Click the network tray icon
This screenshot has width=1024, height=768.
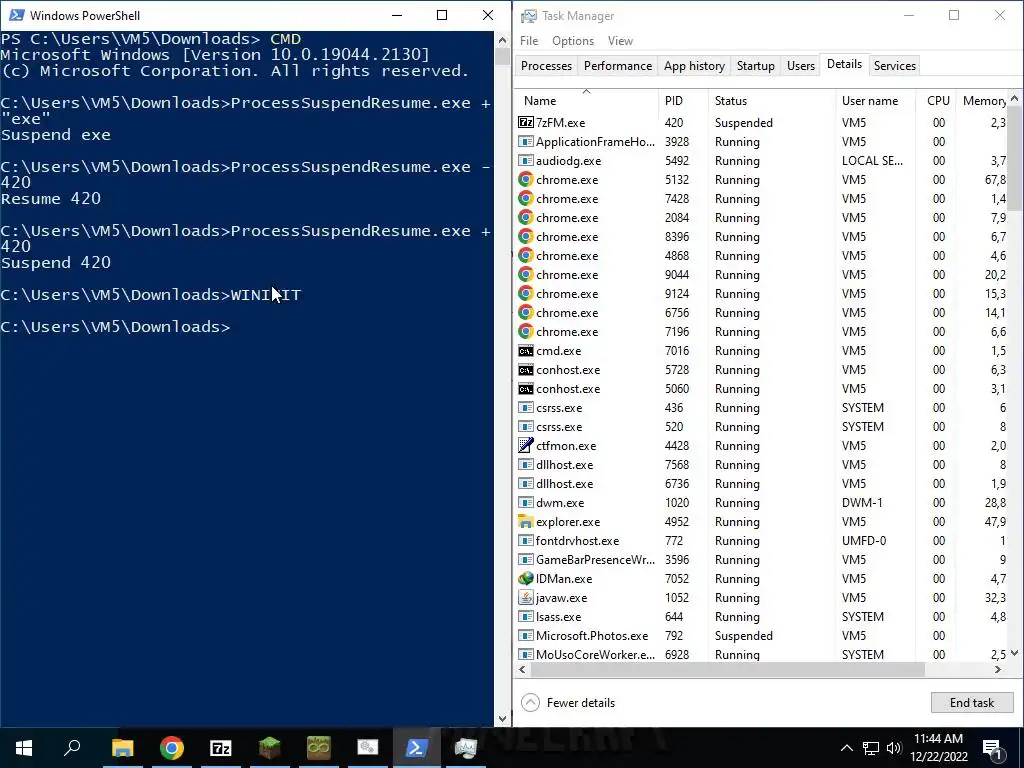(871, 748)
